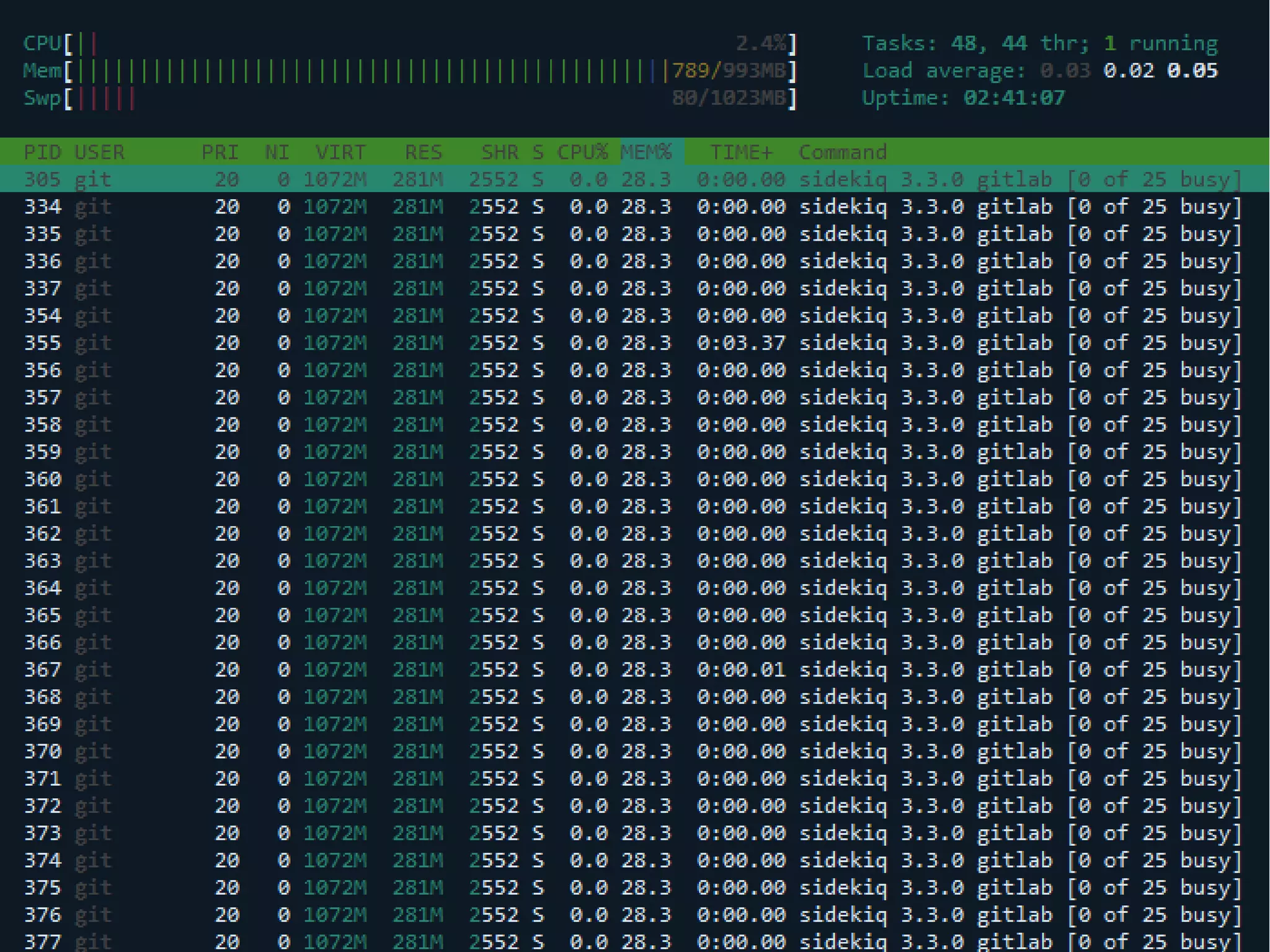This screenshot has height=952, width=1270.
Task: Select process row with PID 364
Action: (x=634, y=589)
